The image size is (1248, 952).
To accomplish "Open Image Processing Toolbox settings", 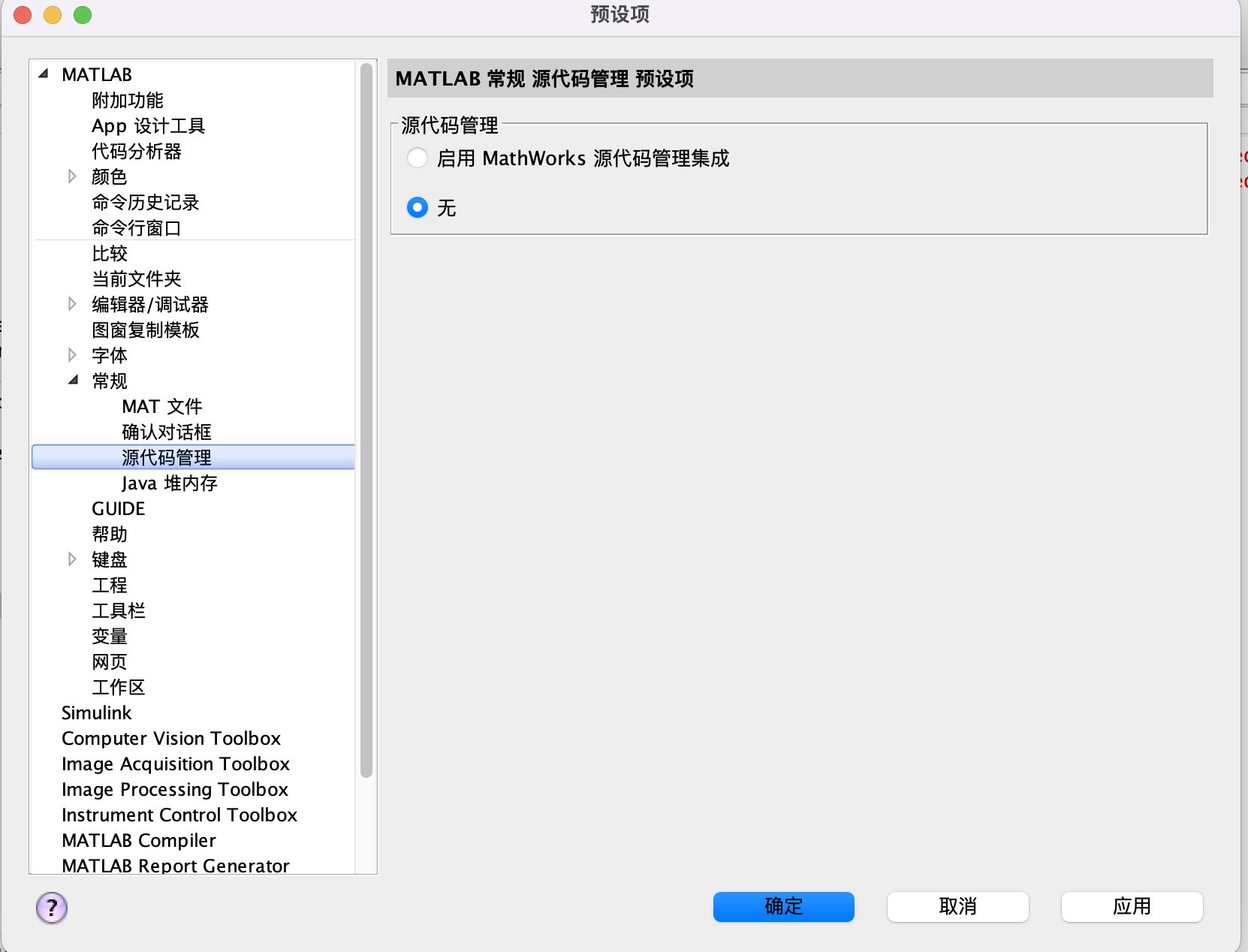I will [x=174, y=789].
